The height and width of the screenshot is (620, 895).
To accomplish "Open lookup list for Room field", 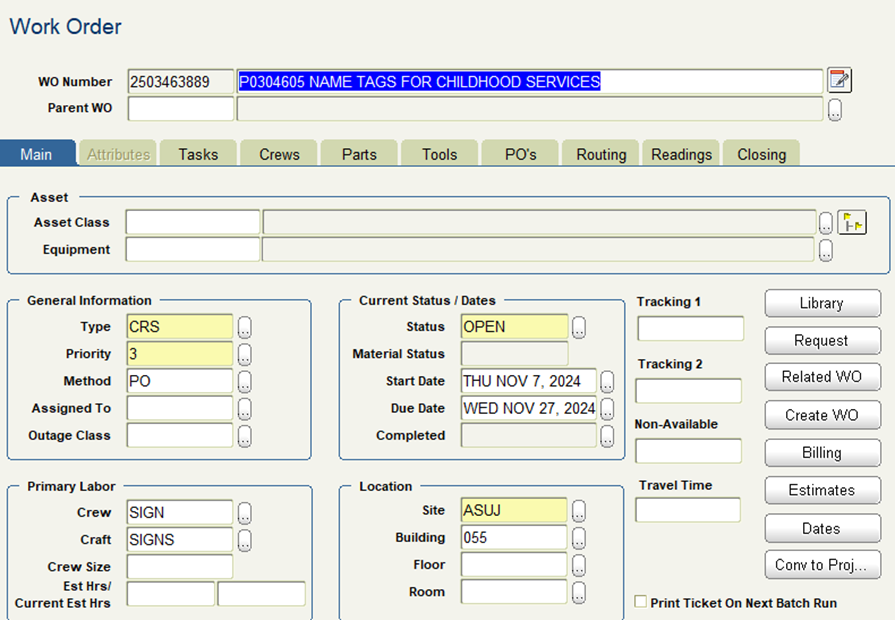I will 578,593.
